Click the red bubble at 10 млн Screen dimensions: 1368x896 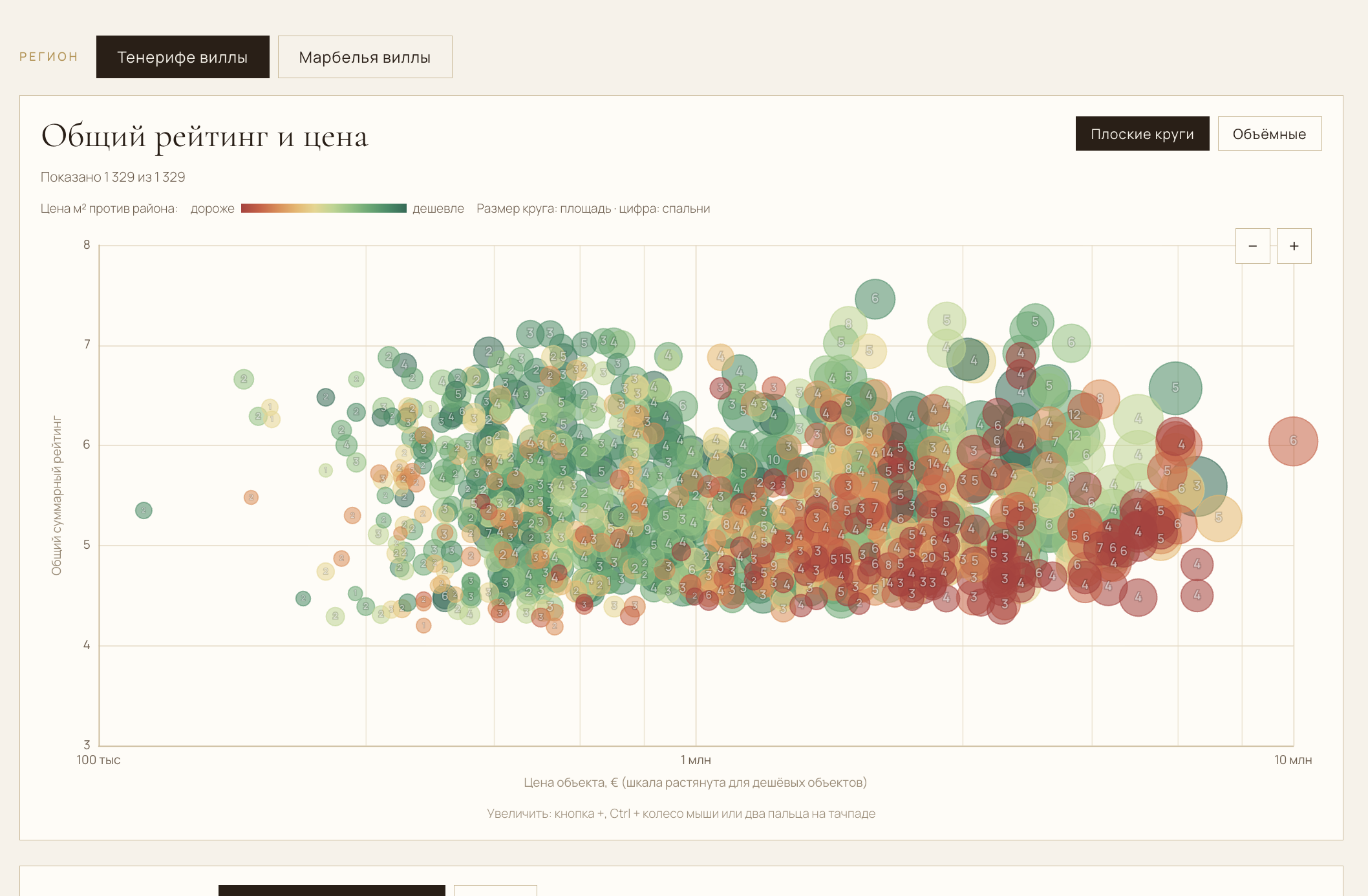click(1293, 441)
